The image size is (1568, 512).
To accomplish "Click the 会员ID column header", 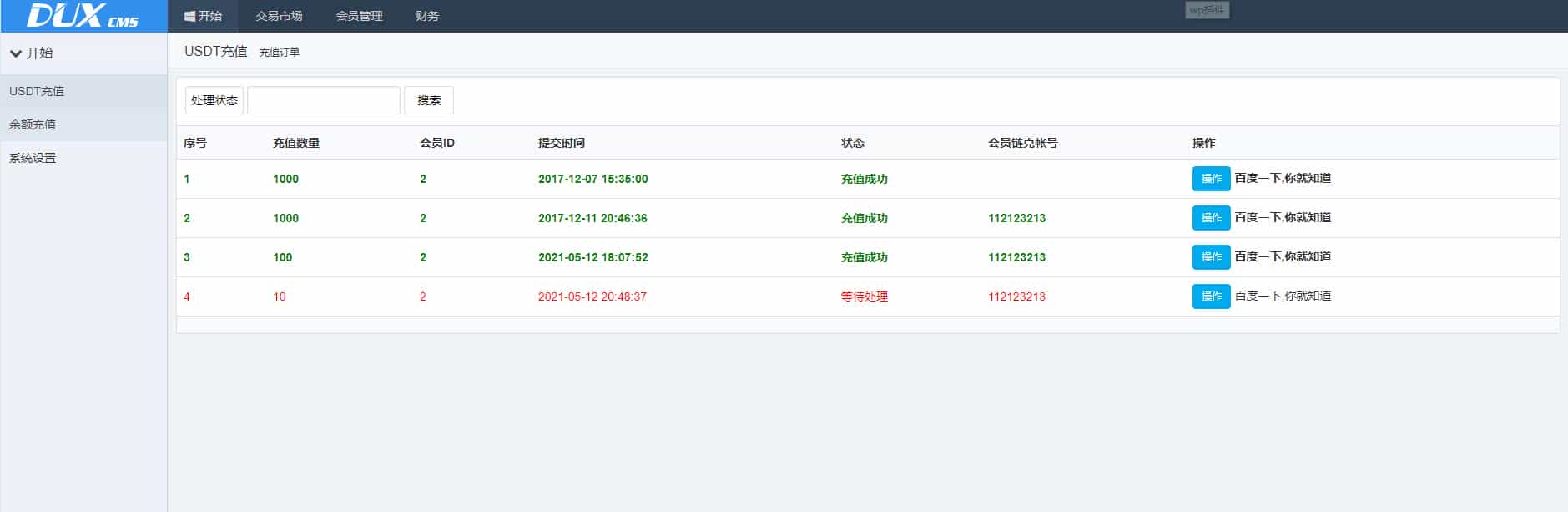I will [x=437, y=143].
